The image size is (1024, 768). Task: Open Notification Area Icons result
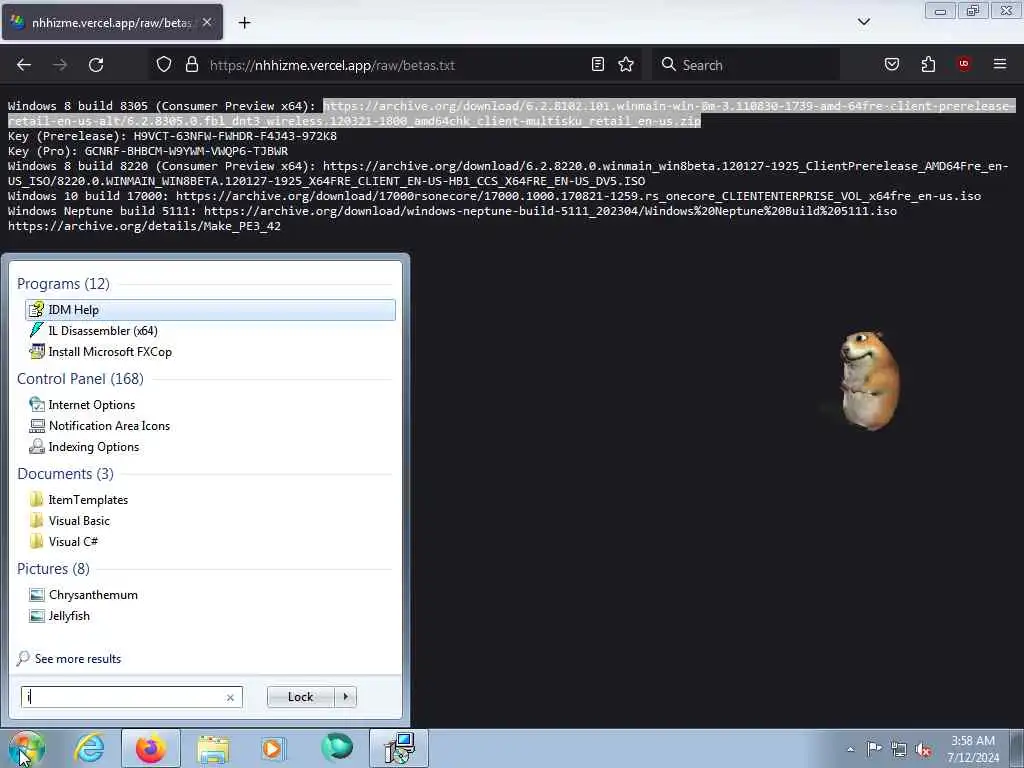coord(210,426)
